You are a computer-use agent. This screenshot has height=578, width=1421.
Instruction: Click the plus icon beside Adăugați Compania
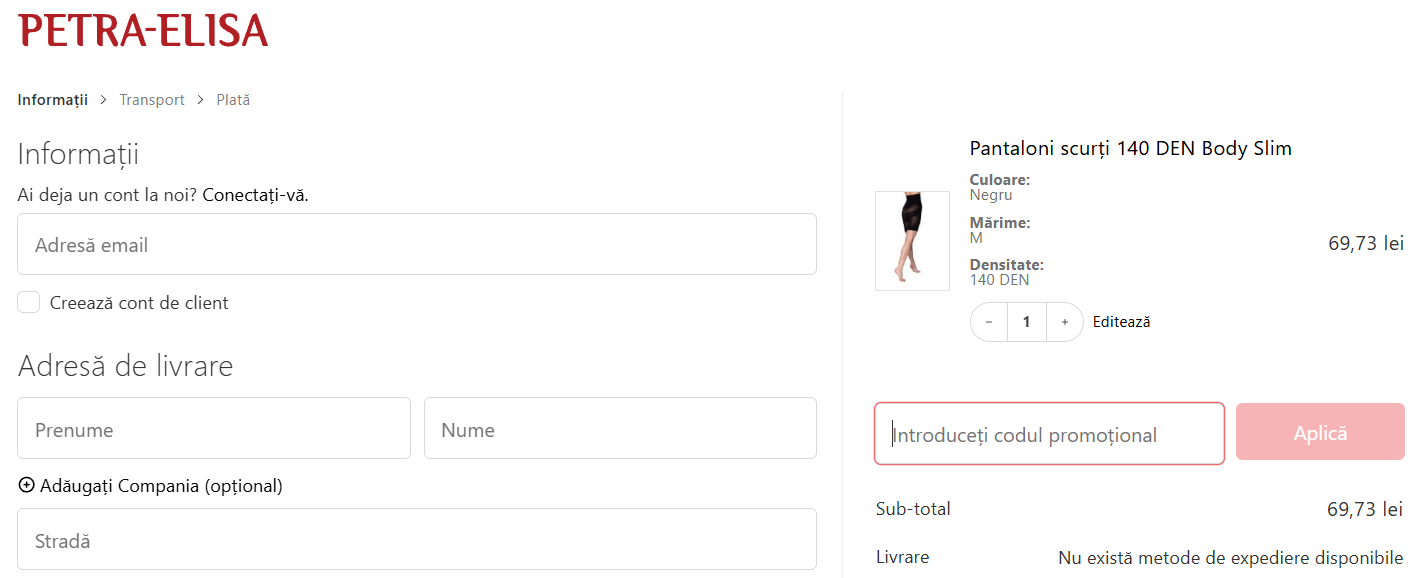coord(27,486)
